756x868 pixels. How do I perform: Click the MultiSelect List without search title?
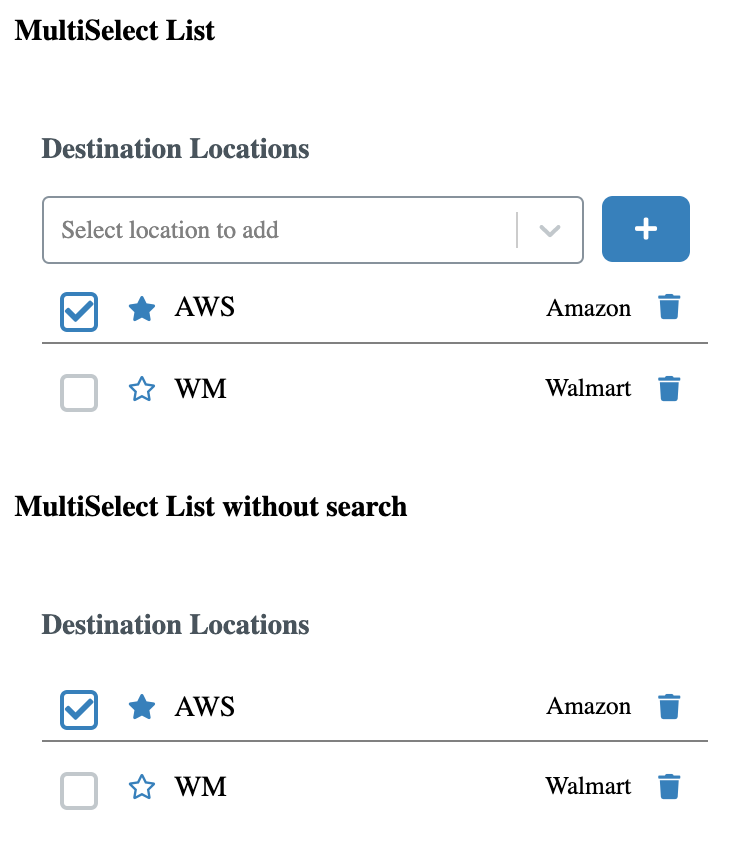[210, 507]
